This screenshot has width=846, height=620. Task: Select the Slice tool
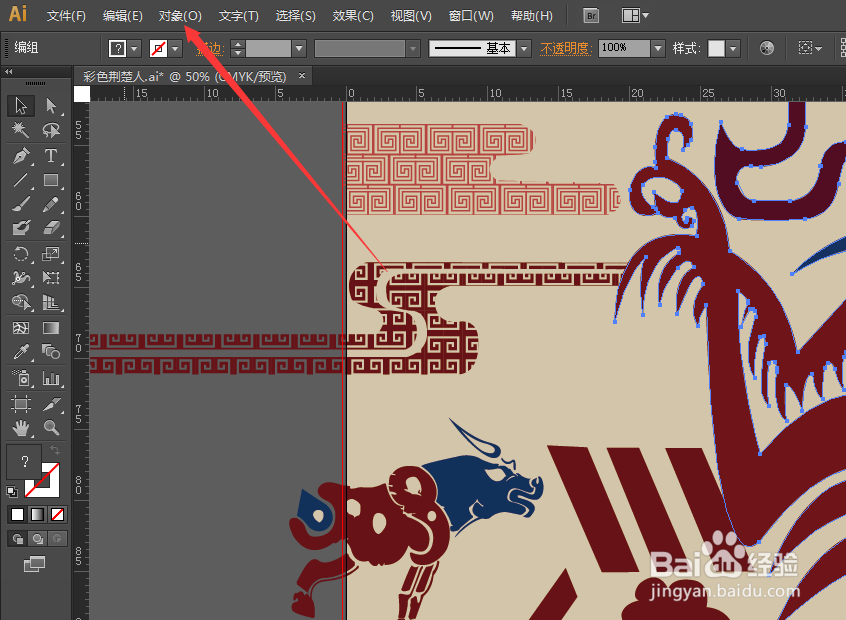pos(51,404)
